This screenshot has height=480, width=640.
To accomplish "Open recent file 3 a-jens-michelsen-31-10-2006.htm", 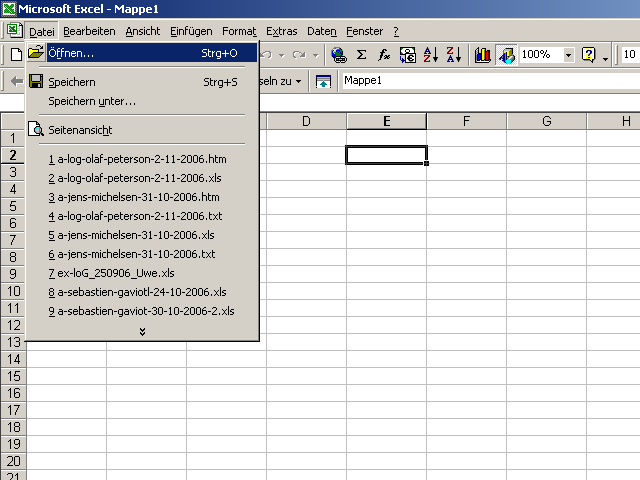I will point(142,197).
